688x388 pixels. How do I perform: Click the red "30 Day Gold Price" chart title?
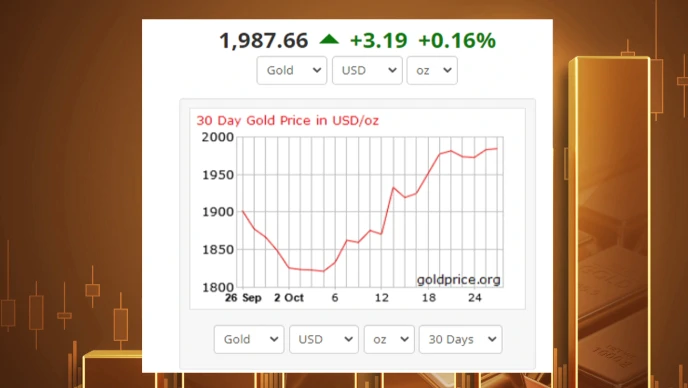(287, 120)
